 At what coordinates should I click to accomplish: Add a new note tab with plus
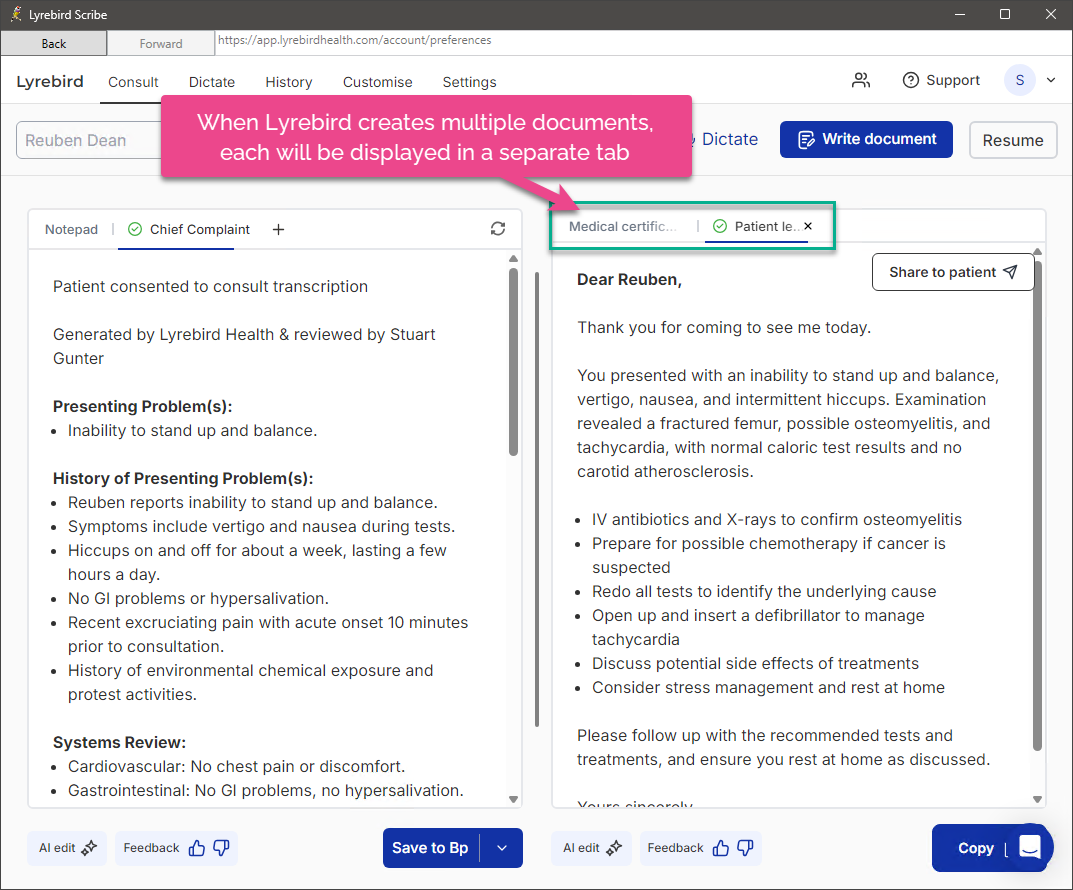[278, 229]
